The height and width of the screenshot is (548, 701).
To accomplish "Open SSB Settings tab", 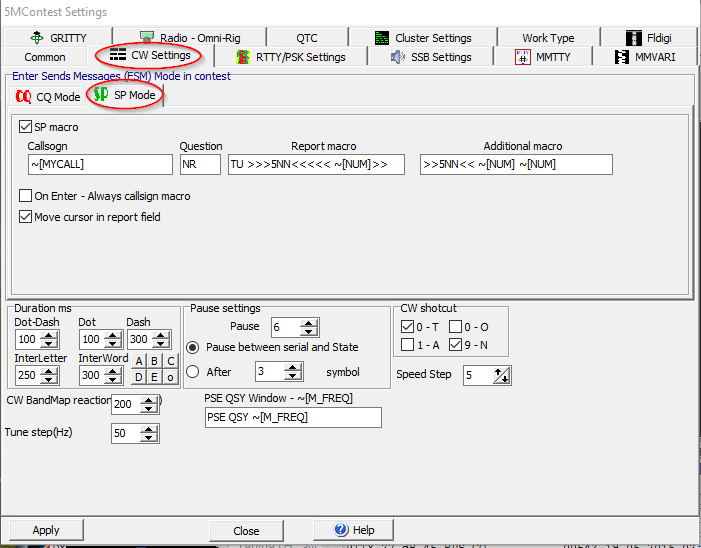I will click(x=430, y=57).
